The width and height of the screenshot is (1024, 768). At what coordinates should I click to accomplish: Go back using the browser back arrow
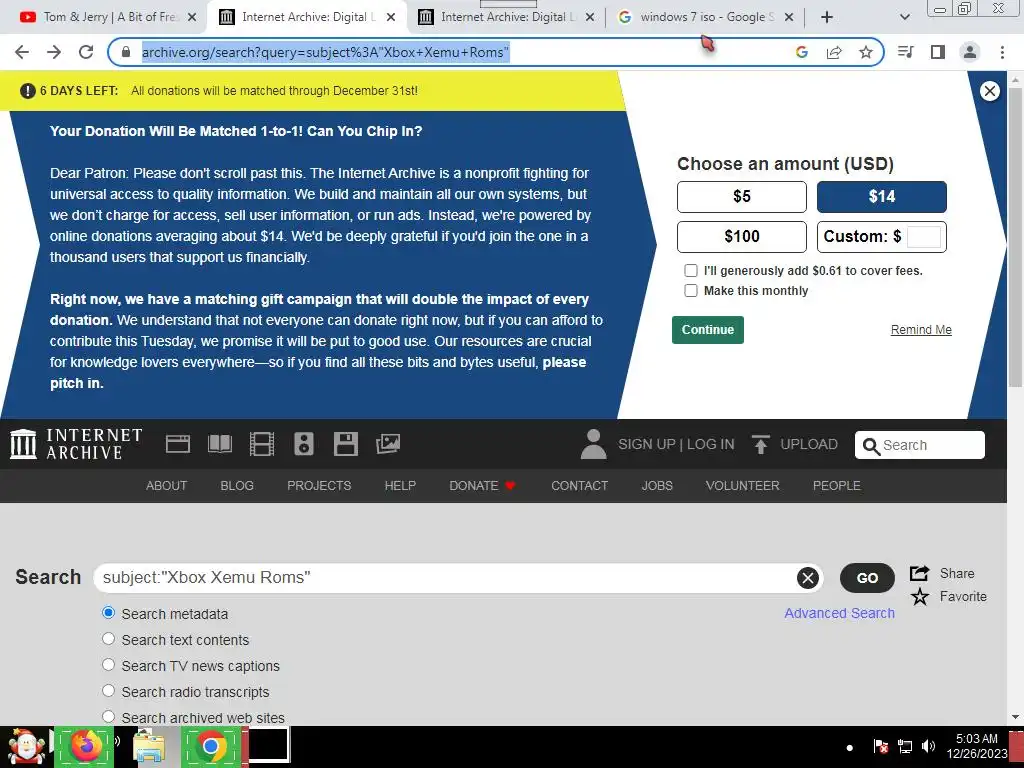click(x=22, y=52)
